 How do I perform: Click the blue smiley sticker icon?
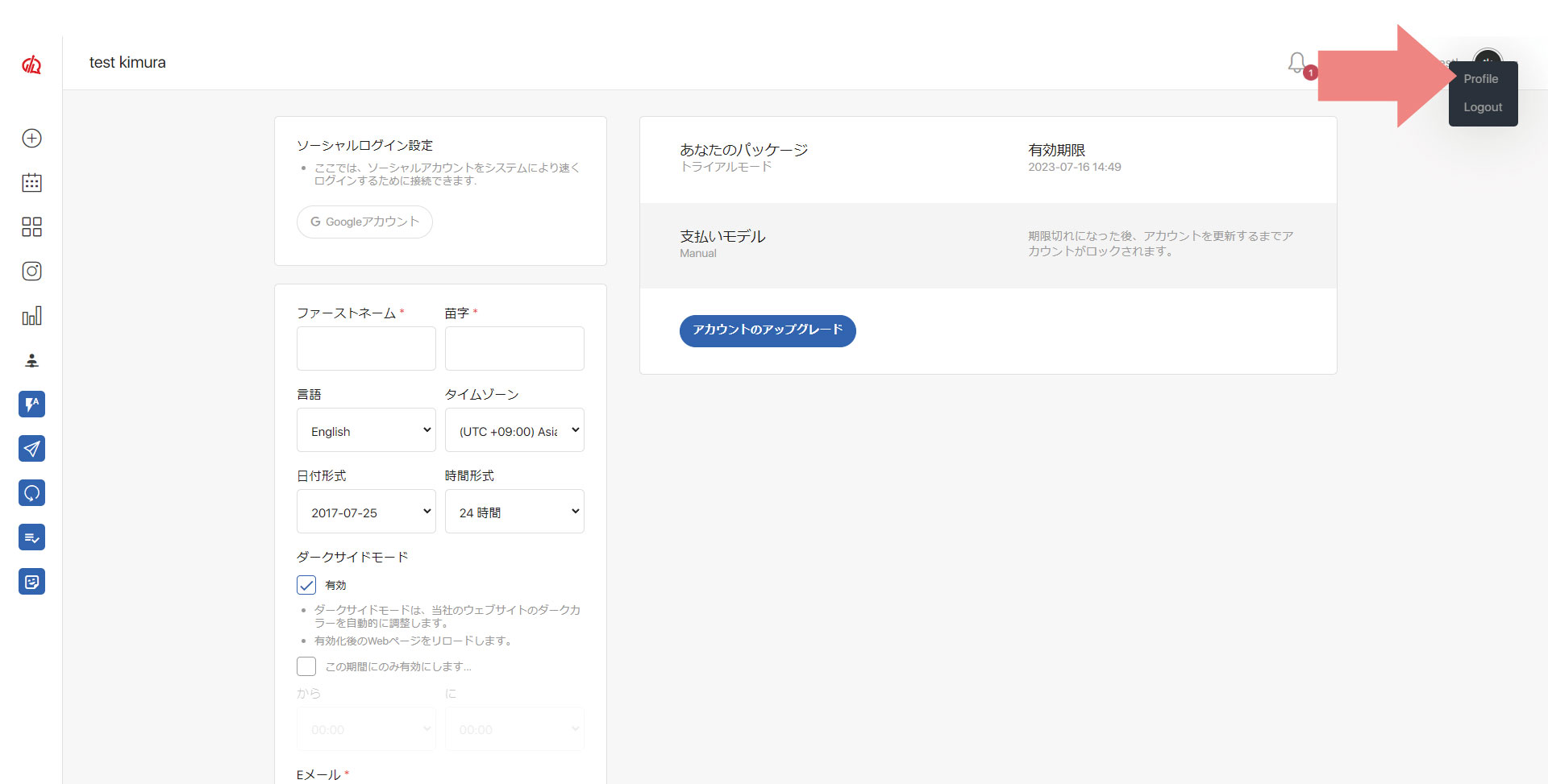point(31,582)
